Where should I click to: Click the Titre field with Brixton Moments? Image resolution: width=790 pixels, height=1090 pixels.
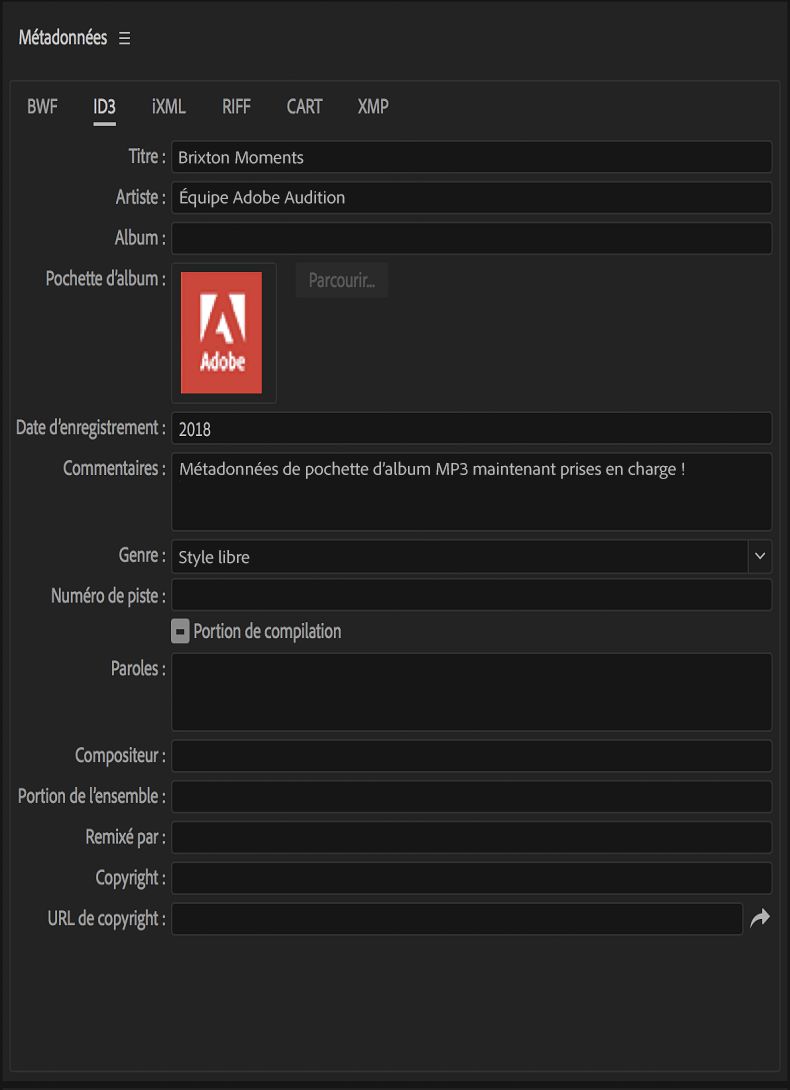coord(471,157)
